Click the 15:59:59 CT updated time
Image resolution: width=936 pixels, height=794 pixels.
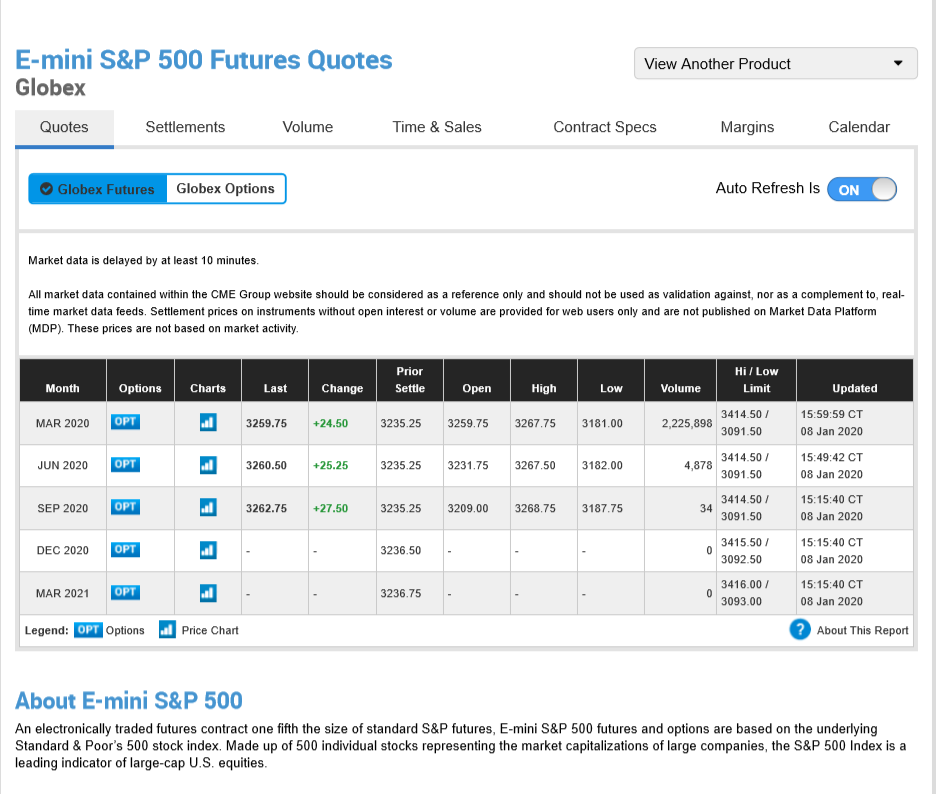click(x=832, y=414)
